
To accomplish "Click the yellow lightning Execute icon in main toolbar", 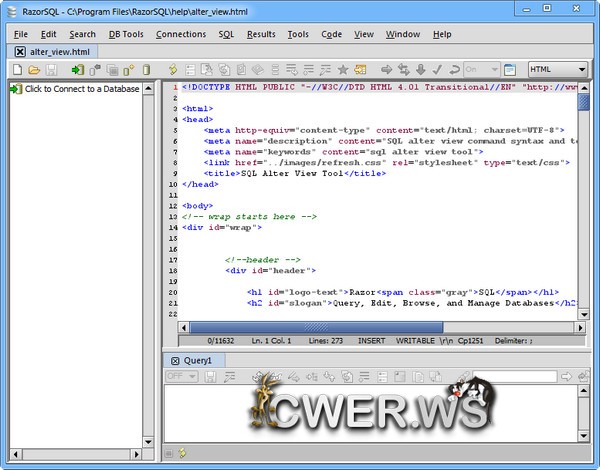I will 173,70.
